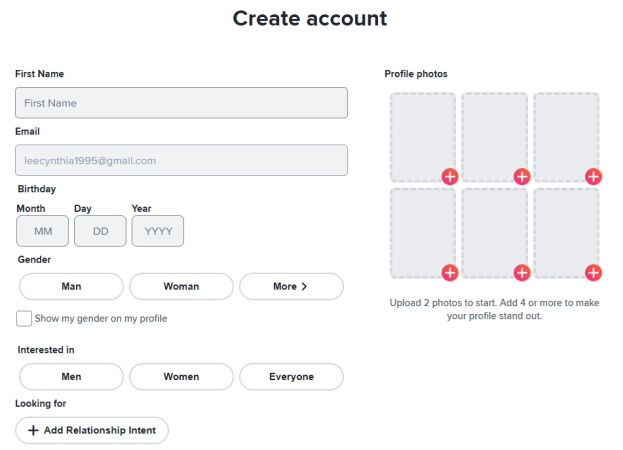Select Man as gender
The width and height of the screenshot is (623, 450).
(71, 286)
